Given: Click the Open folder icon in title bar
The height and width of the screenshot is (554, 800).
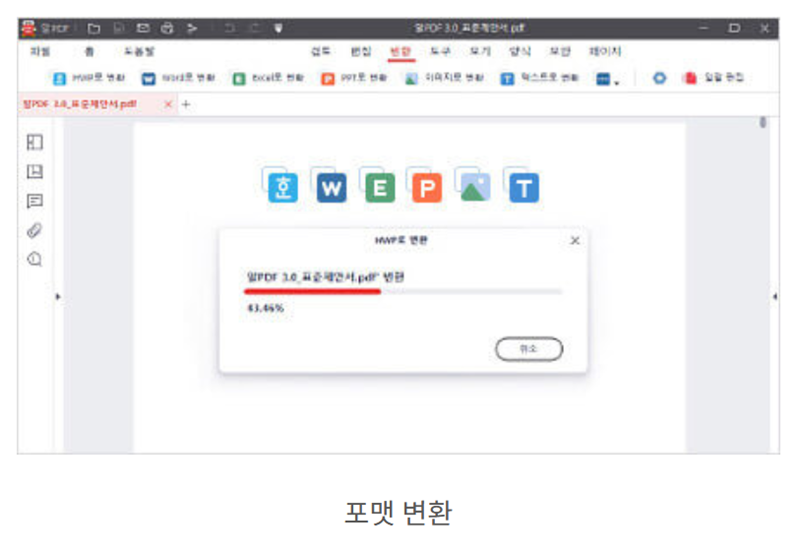Looking at the screenshot, I should 94,28.
